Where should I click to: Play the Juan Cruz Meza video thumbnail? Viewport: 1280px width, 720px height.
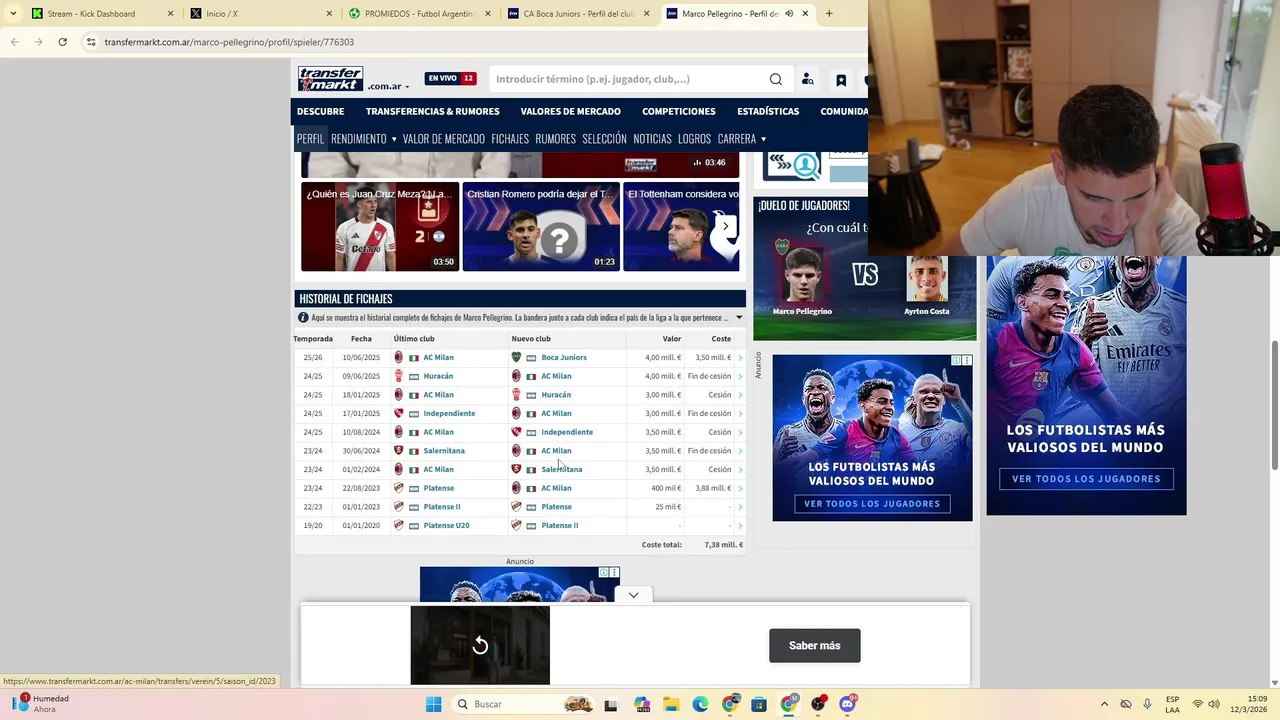tap(380, 227)
